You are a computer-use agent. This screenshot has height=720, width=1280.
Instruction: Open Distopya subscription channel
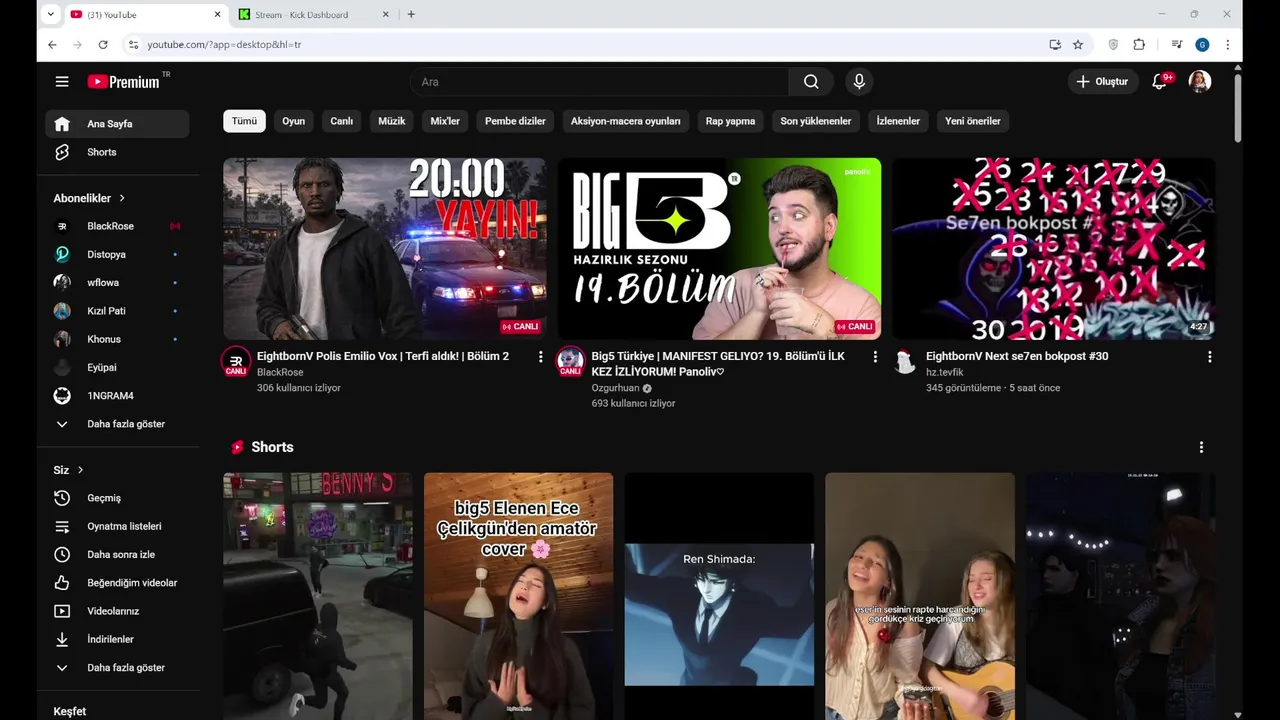[x=117, y=254]
